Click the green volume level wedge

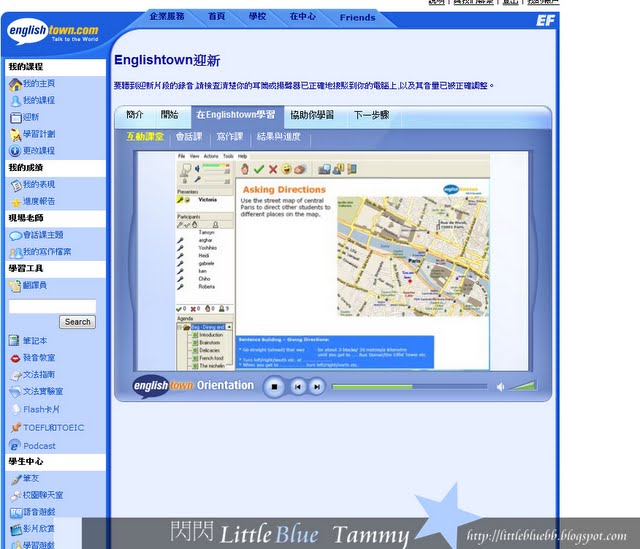(x=523, y=385)
